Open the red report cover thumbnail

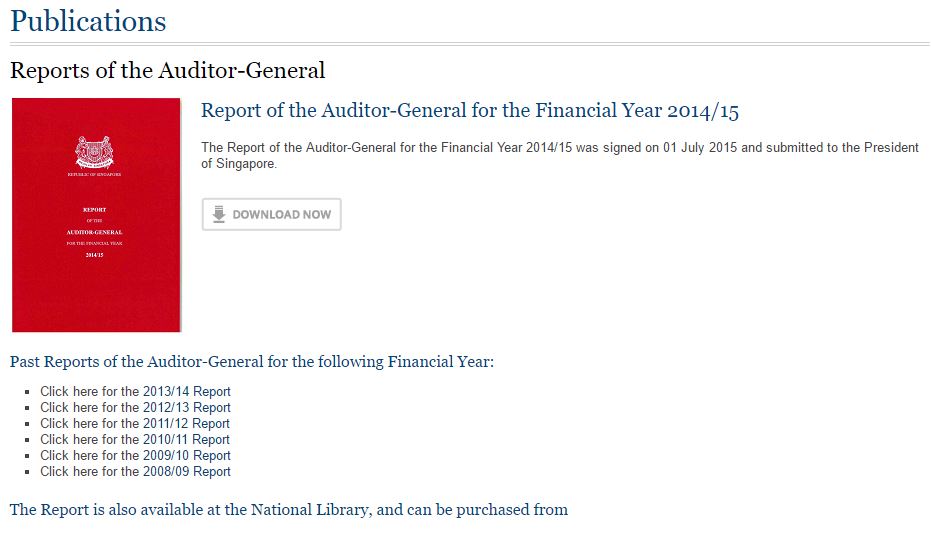click(x=96, y=215)
